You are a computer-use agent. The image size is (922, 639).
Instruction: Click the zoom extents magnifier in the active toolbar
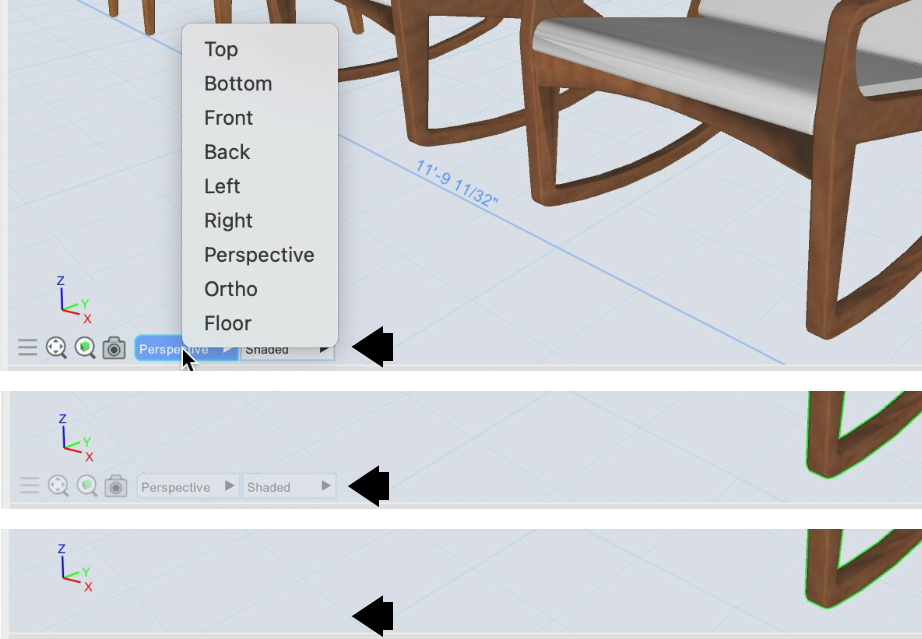coord(56,348)
